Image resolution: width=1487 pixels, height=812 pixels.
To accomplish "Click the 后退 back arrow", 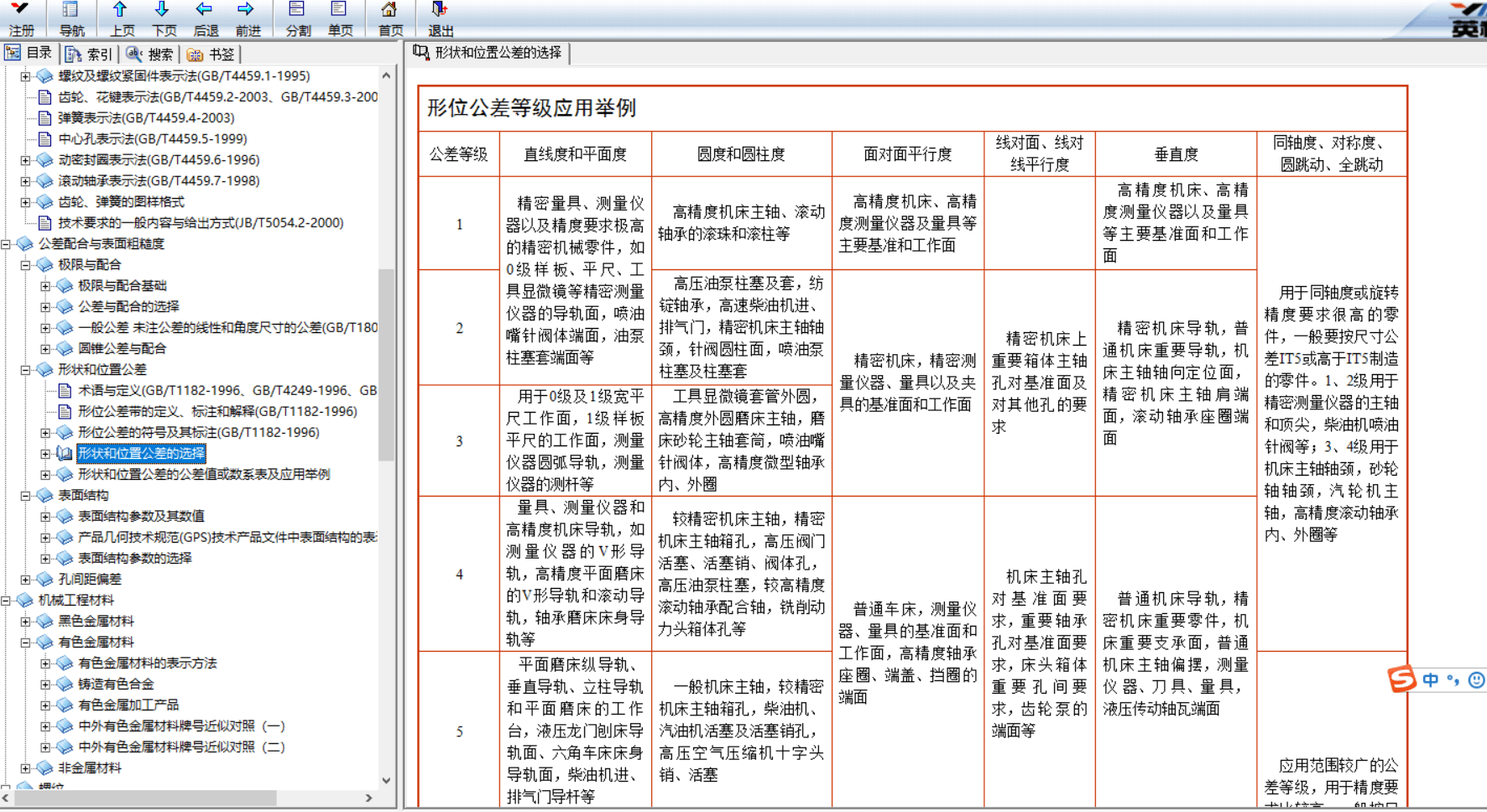I will (x=206, y=18).
